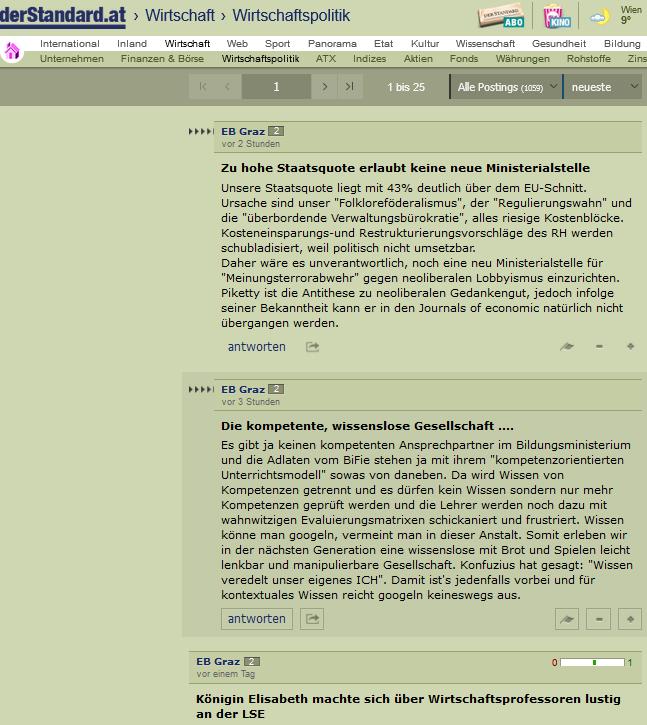Open the Standard ABO subscription icon
Screen dimensions: 647x725
click(x=502, y=17)
